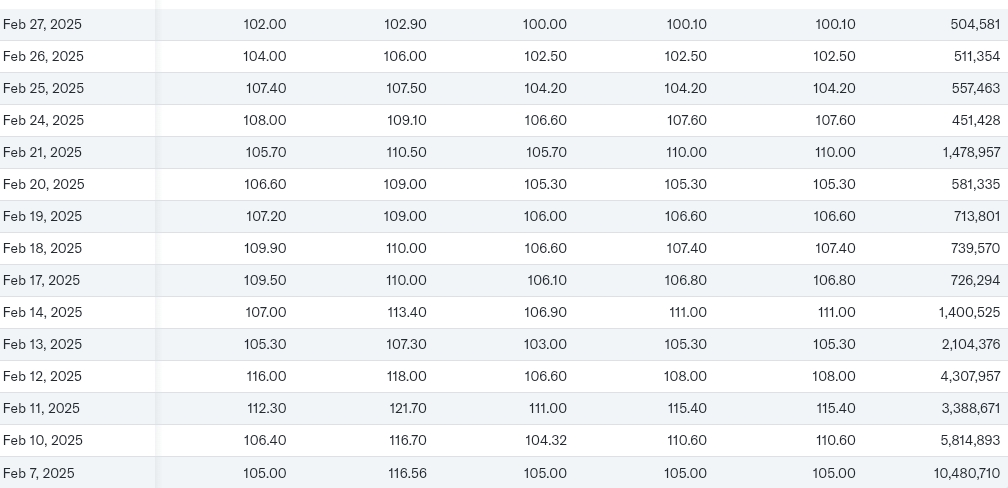The image size is (1008, 488).
Task: Select the open value 116.00
Action: pyautogui.click(x=265, y=376)
